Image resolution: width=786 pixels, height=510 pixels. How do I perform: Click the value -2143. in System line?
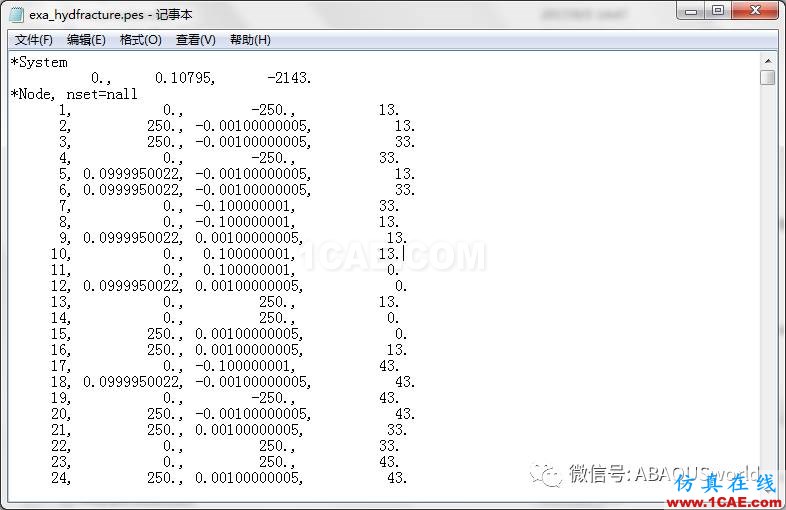pyautogui.click(x=289, y=78)
